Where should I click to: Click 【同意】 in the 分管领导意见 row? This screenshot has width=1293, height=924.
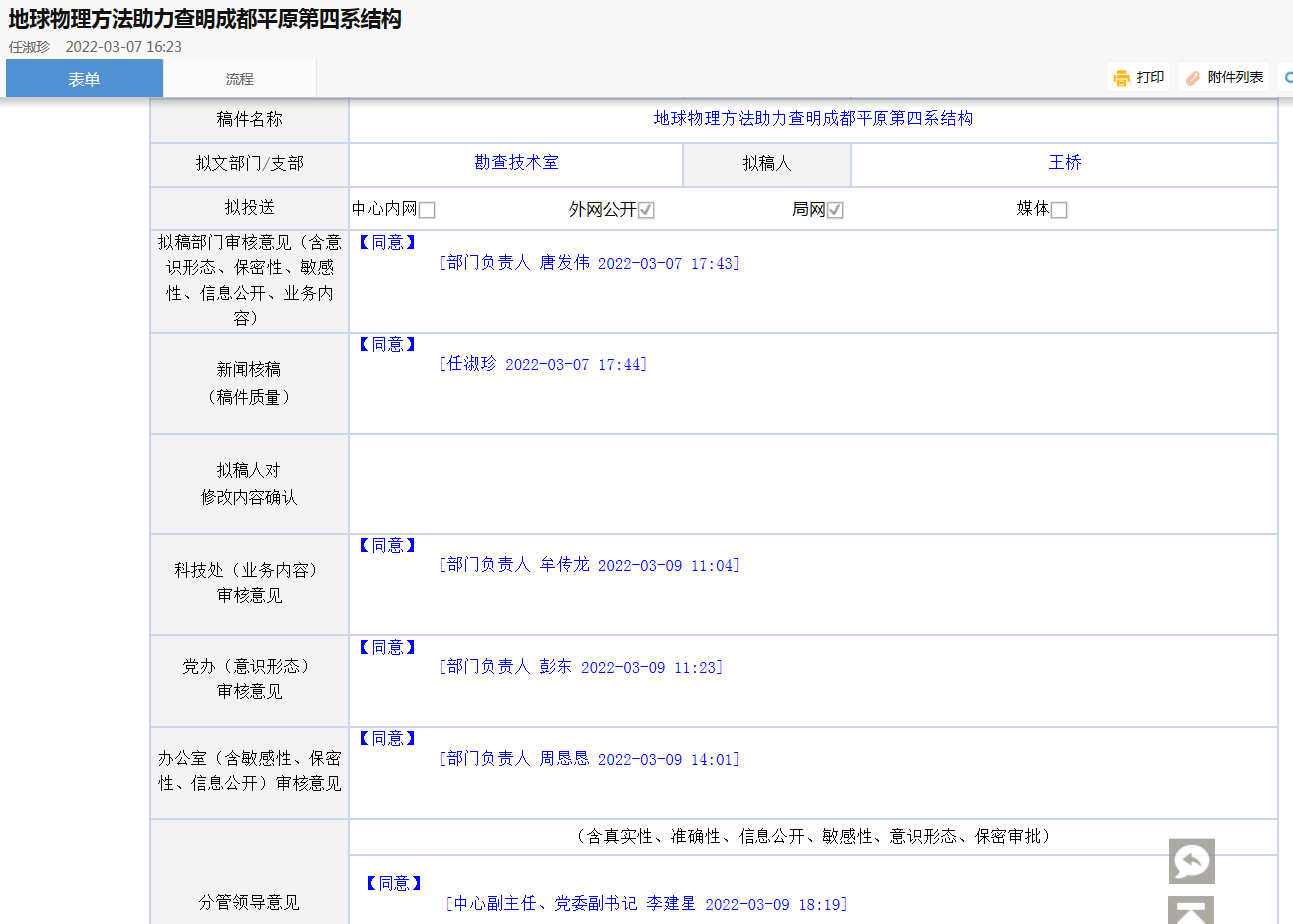coord(393,883)
